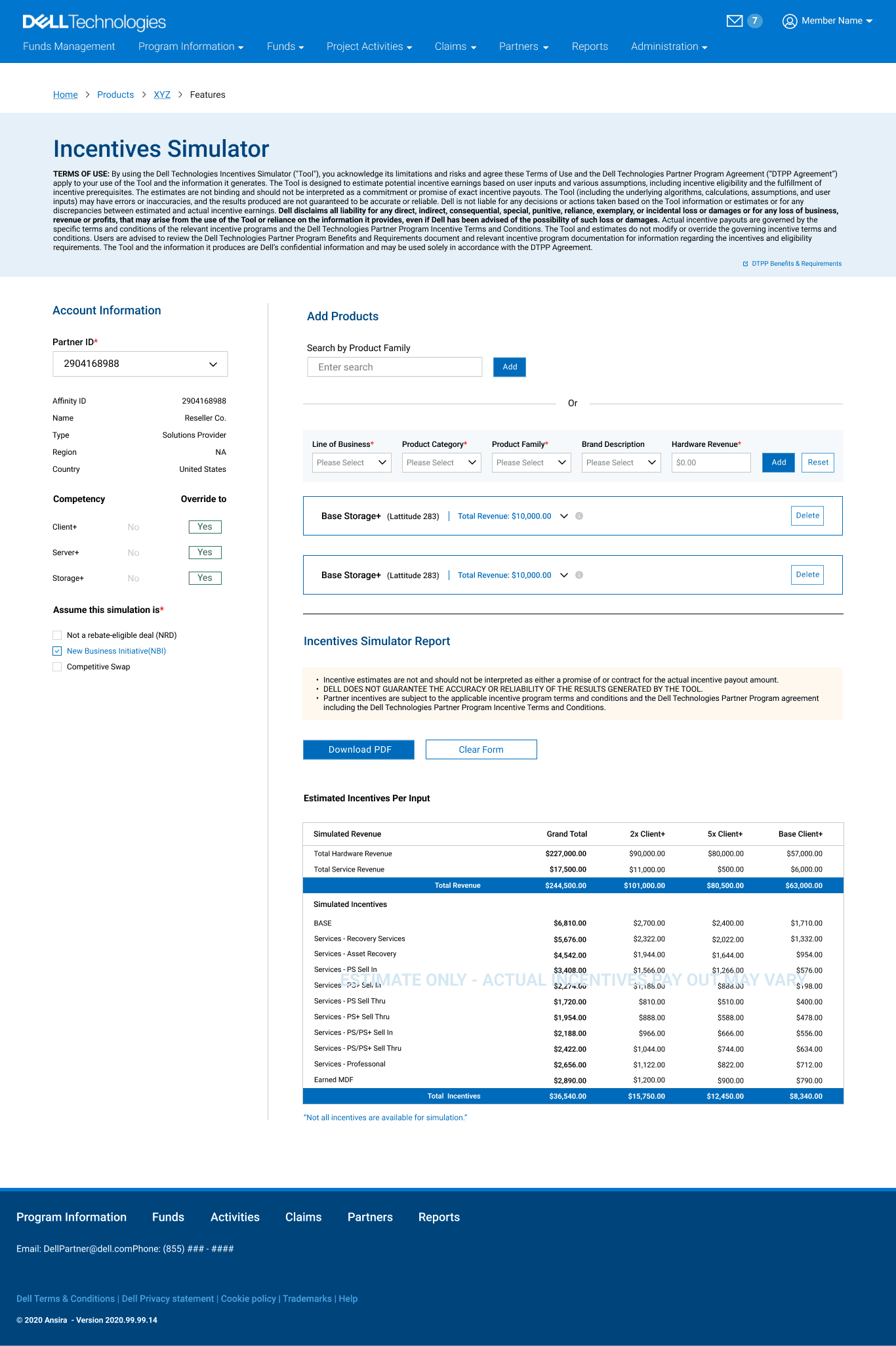This screenshot has height=1346, width=896.
Task: Click the Products breadcrumb link
Action: (115, 95)
